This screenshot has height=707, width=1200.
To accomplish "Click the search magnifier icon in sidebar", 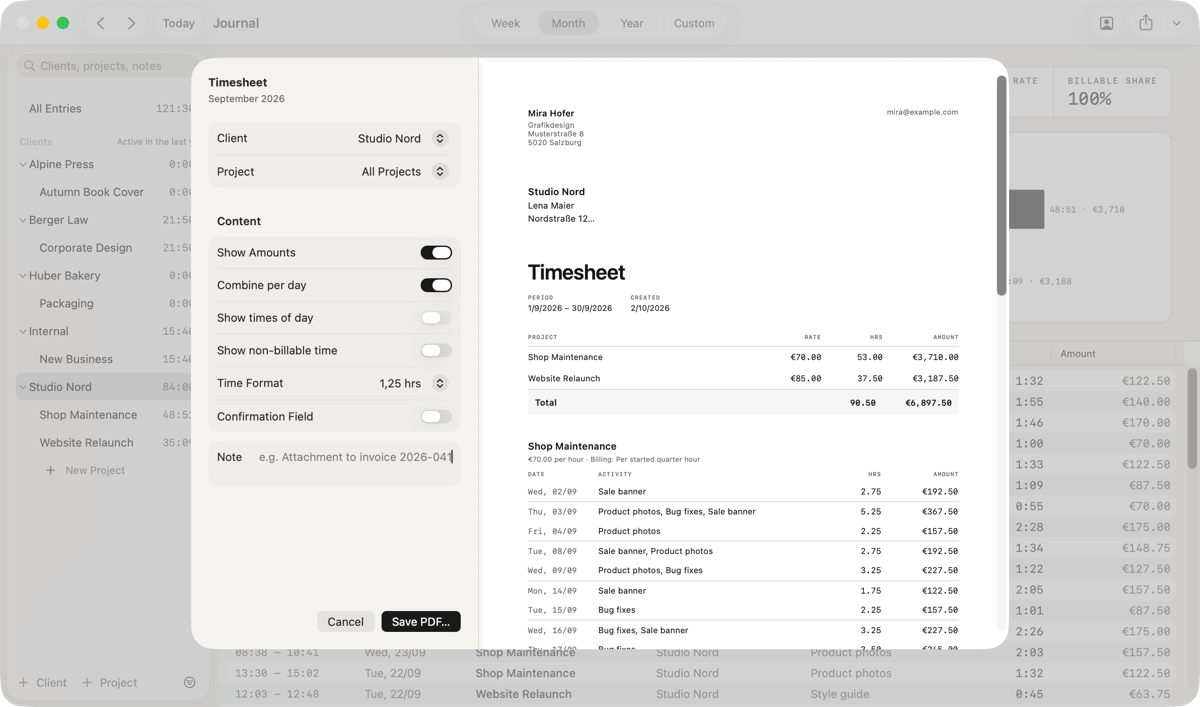I will click(x=29, y=66).
